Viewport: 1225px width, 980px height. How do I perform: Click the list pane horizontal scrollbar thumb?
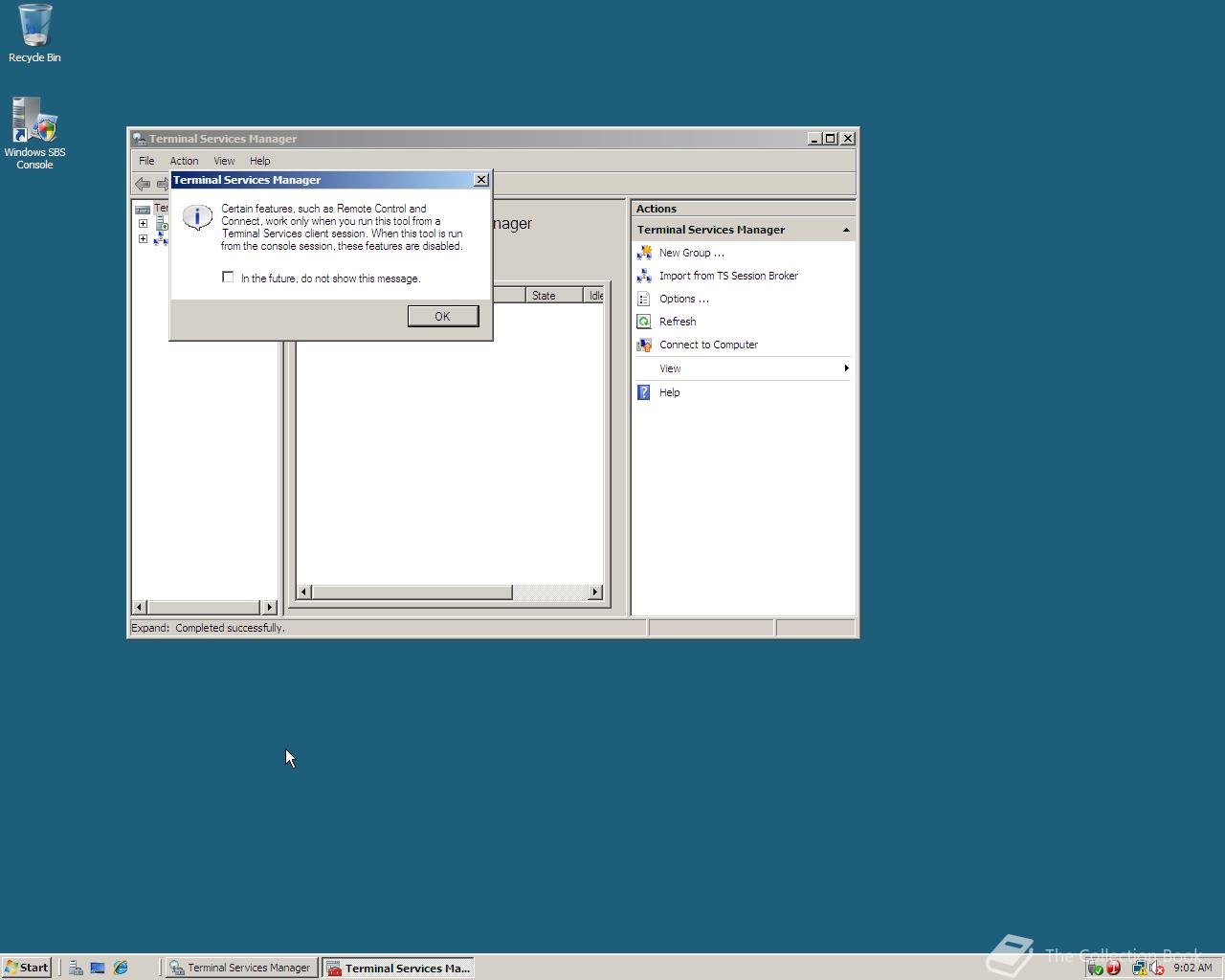point(412,592)
